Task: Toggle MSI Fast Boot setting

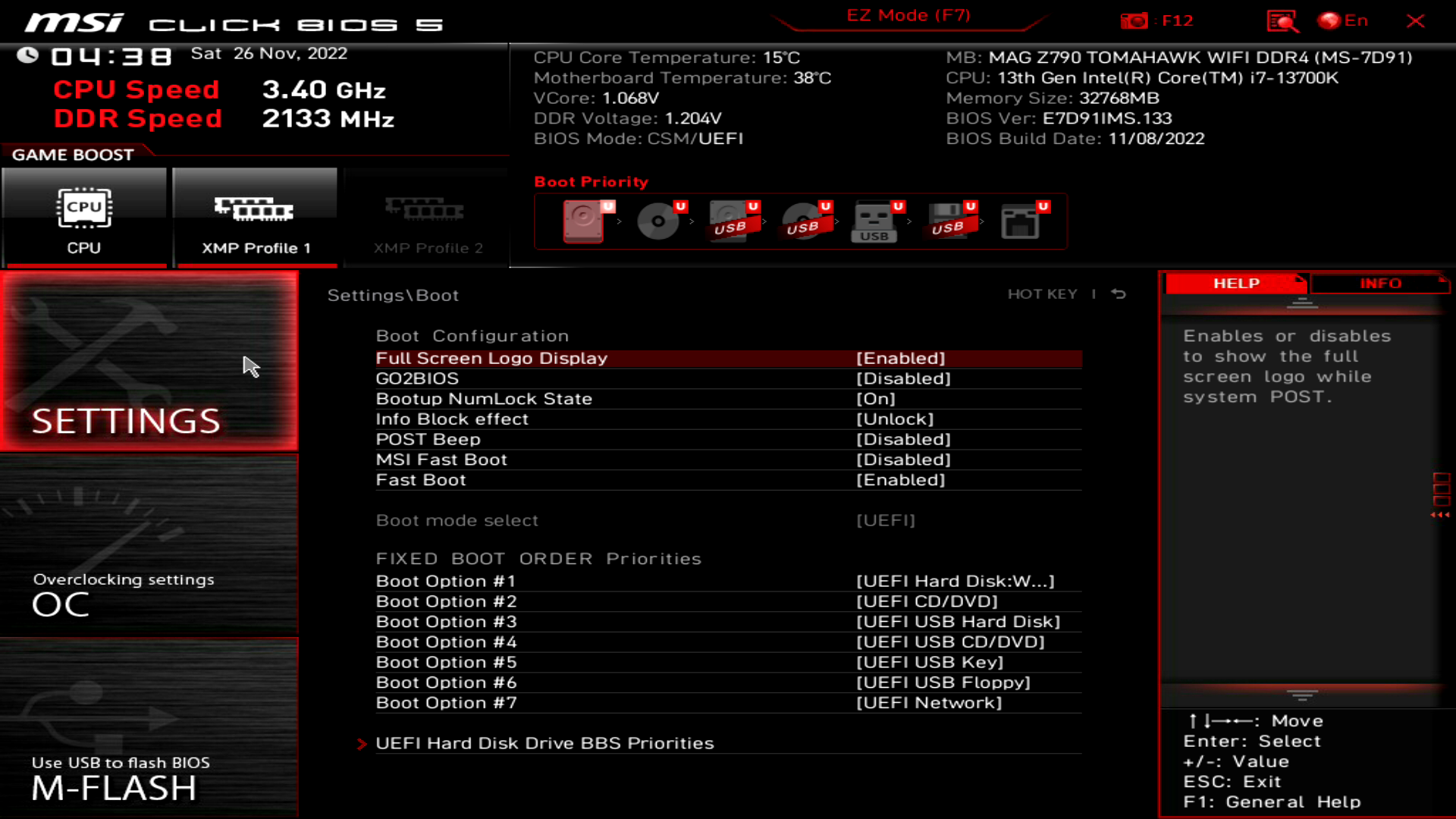Action: pos(729,460)
